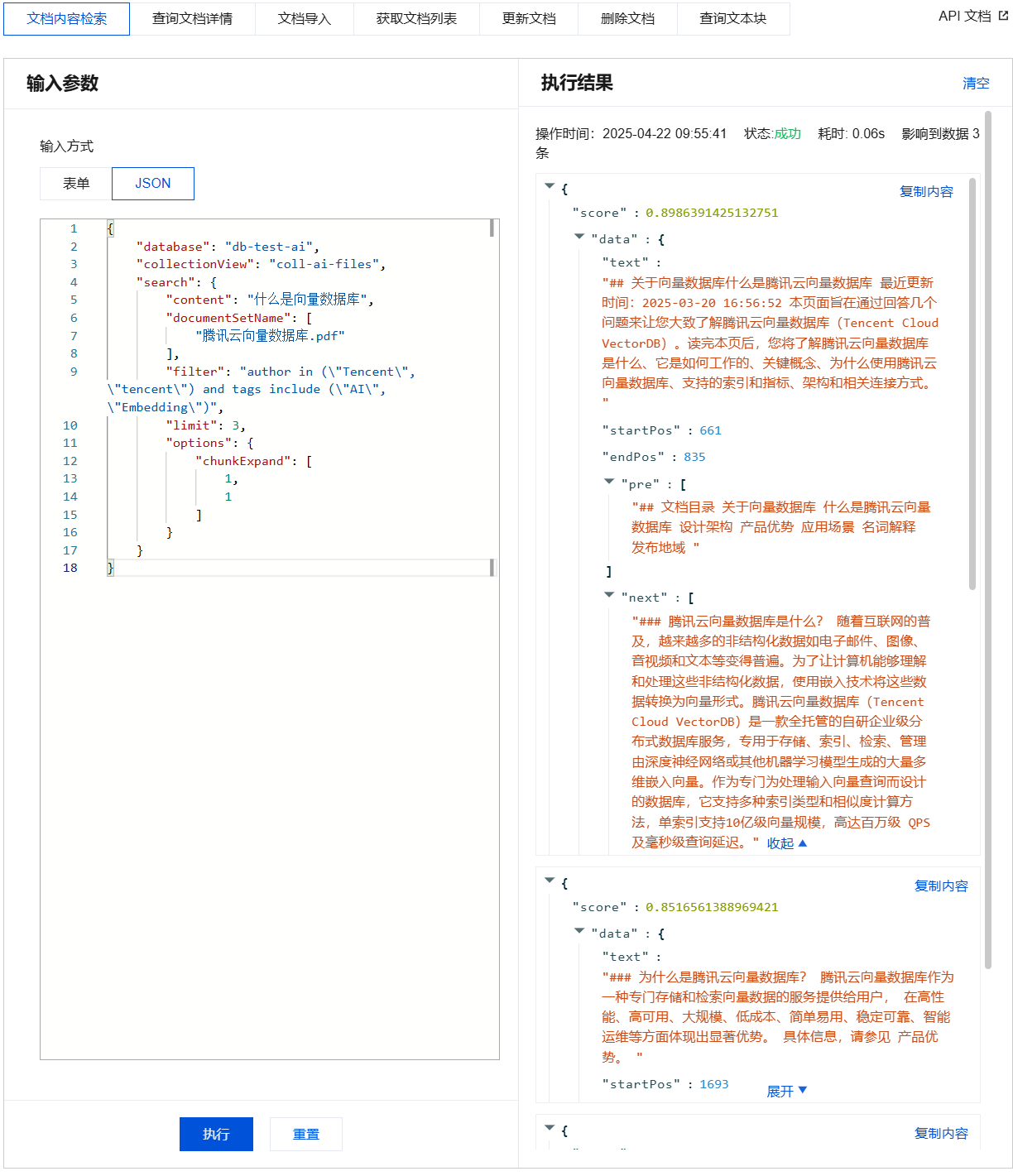This screenshot has width=1013, height=1176.
Task: Switch to the 文档内容检索 tab
Action: 66,19
